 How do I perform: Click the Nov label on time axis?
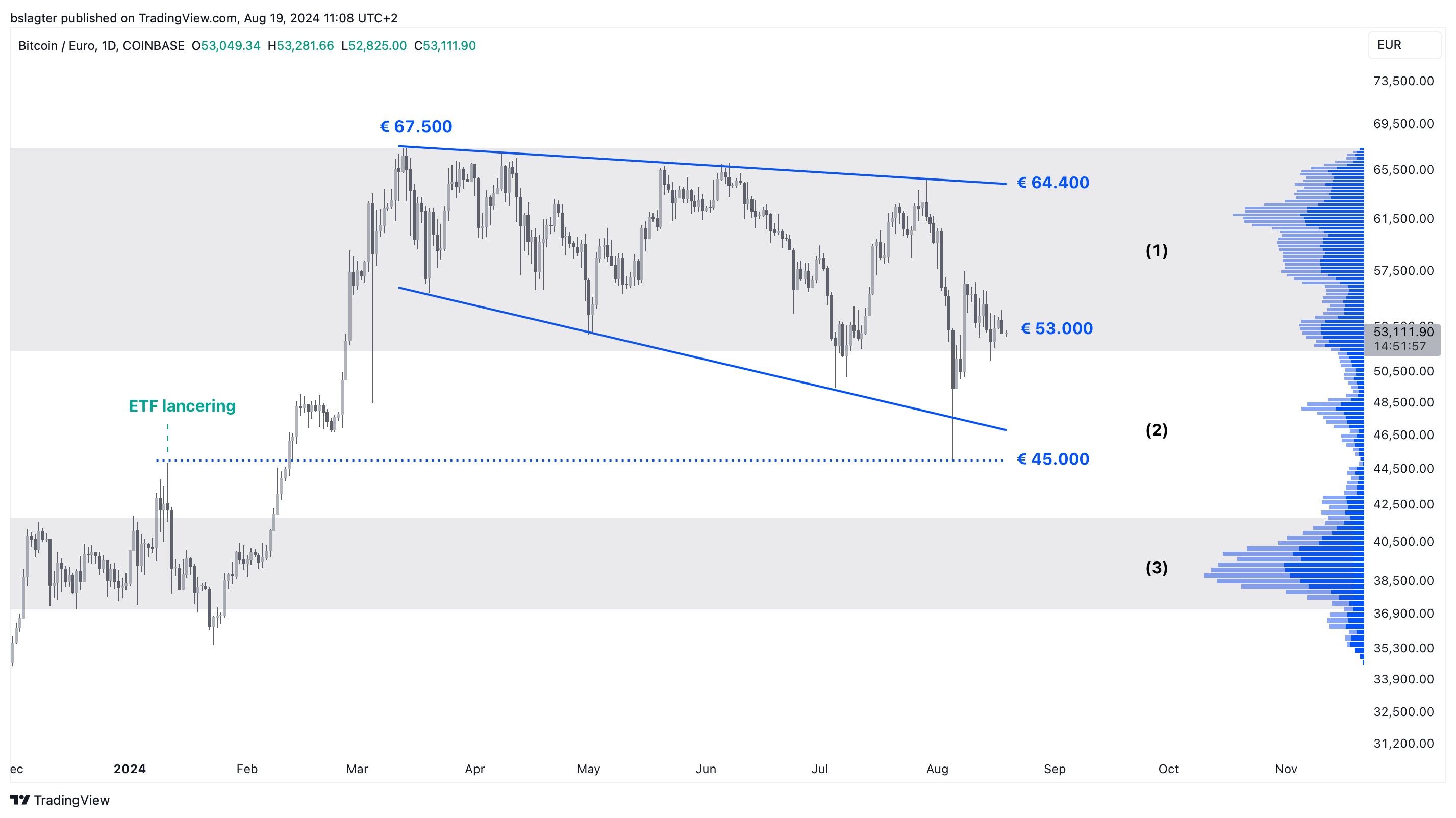[1285, 769]
